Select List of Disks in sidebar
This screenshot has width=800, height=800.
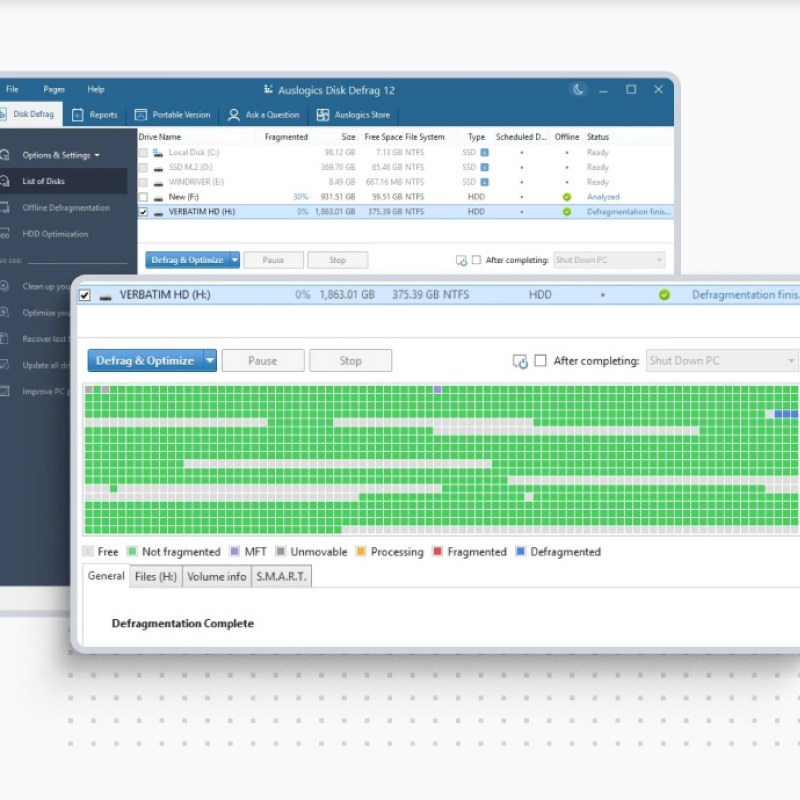coord(63,181)
